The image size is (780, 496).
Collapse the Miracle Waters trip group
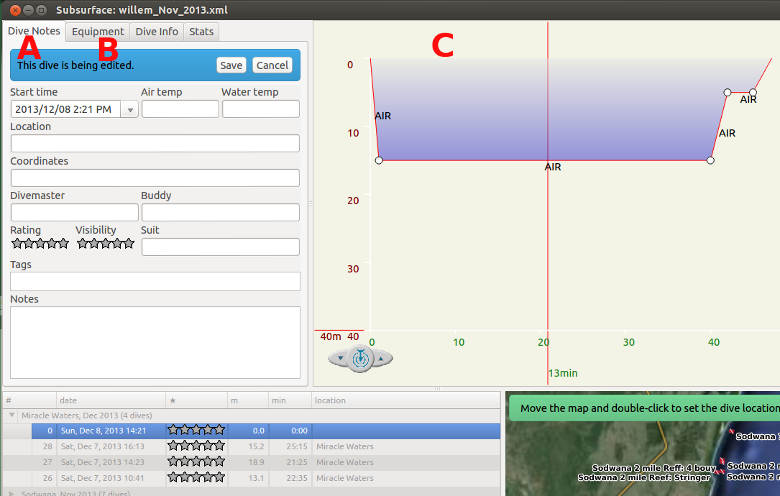coord(12,414)
